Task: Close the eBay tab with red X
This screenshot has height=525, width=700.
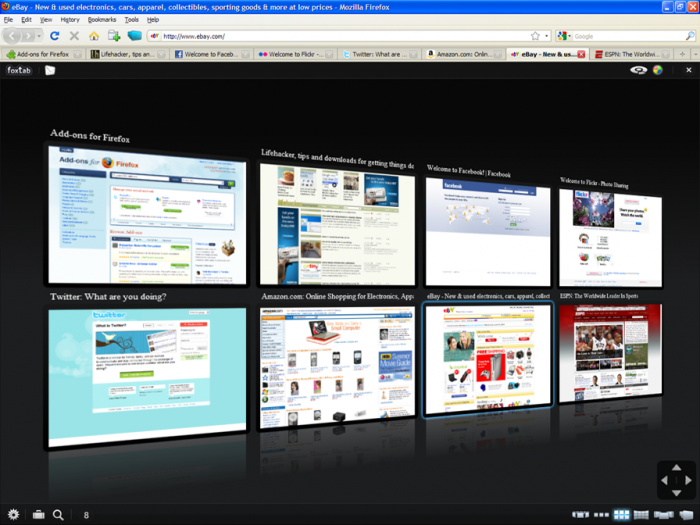Action: click(581, 54)
